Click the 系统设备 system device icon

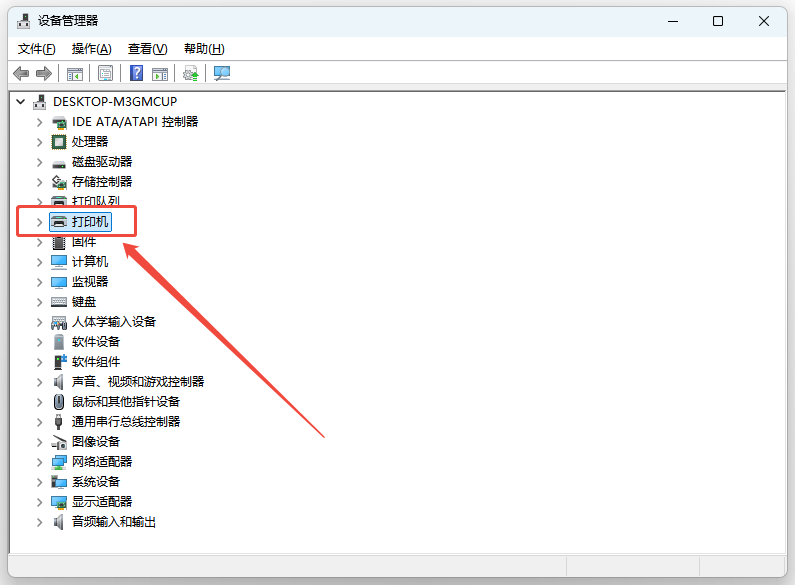(x=59, y=482)
